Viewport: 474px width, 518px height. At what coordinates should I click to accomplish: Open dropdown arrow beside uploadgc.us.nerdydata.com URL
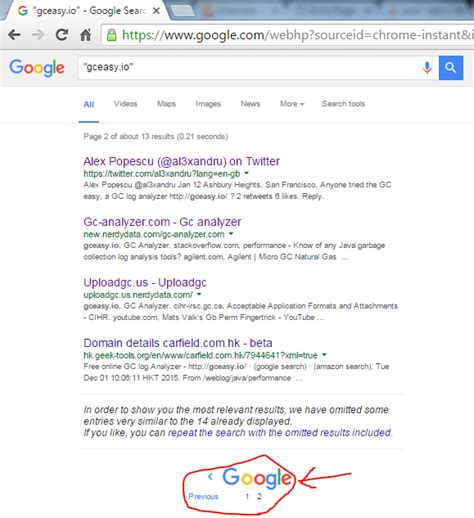tap(199, 294)
